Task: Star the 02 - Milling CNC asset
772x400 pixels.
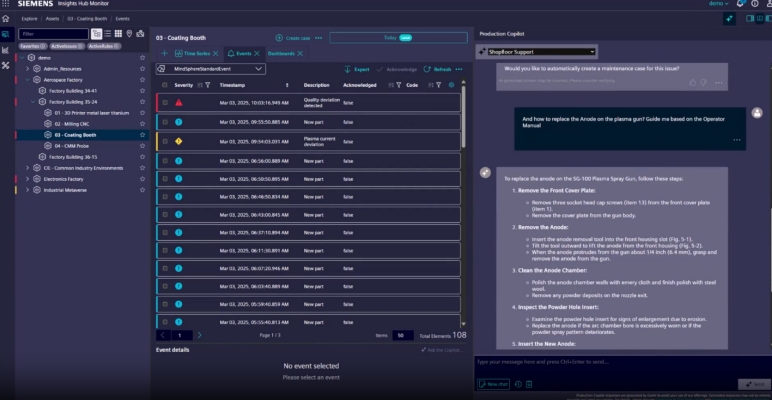Action: [x=142, y=124]
